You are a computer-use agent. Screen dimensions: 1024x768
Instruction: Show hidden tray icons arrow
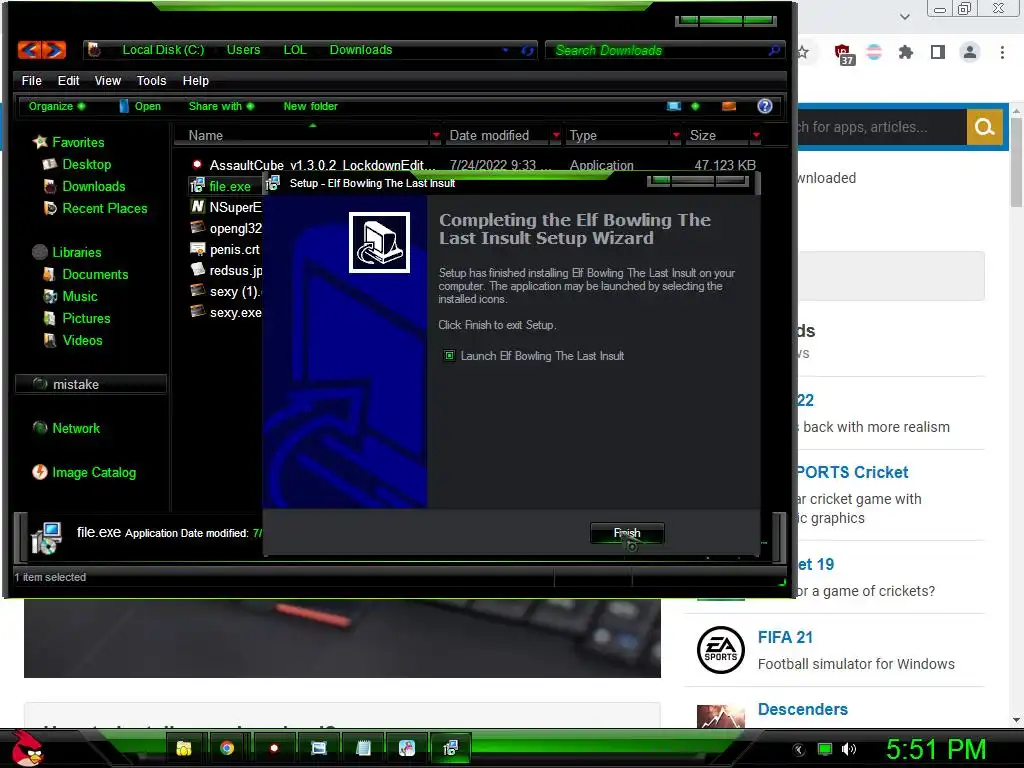click(x=798, y=750)
